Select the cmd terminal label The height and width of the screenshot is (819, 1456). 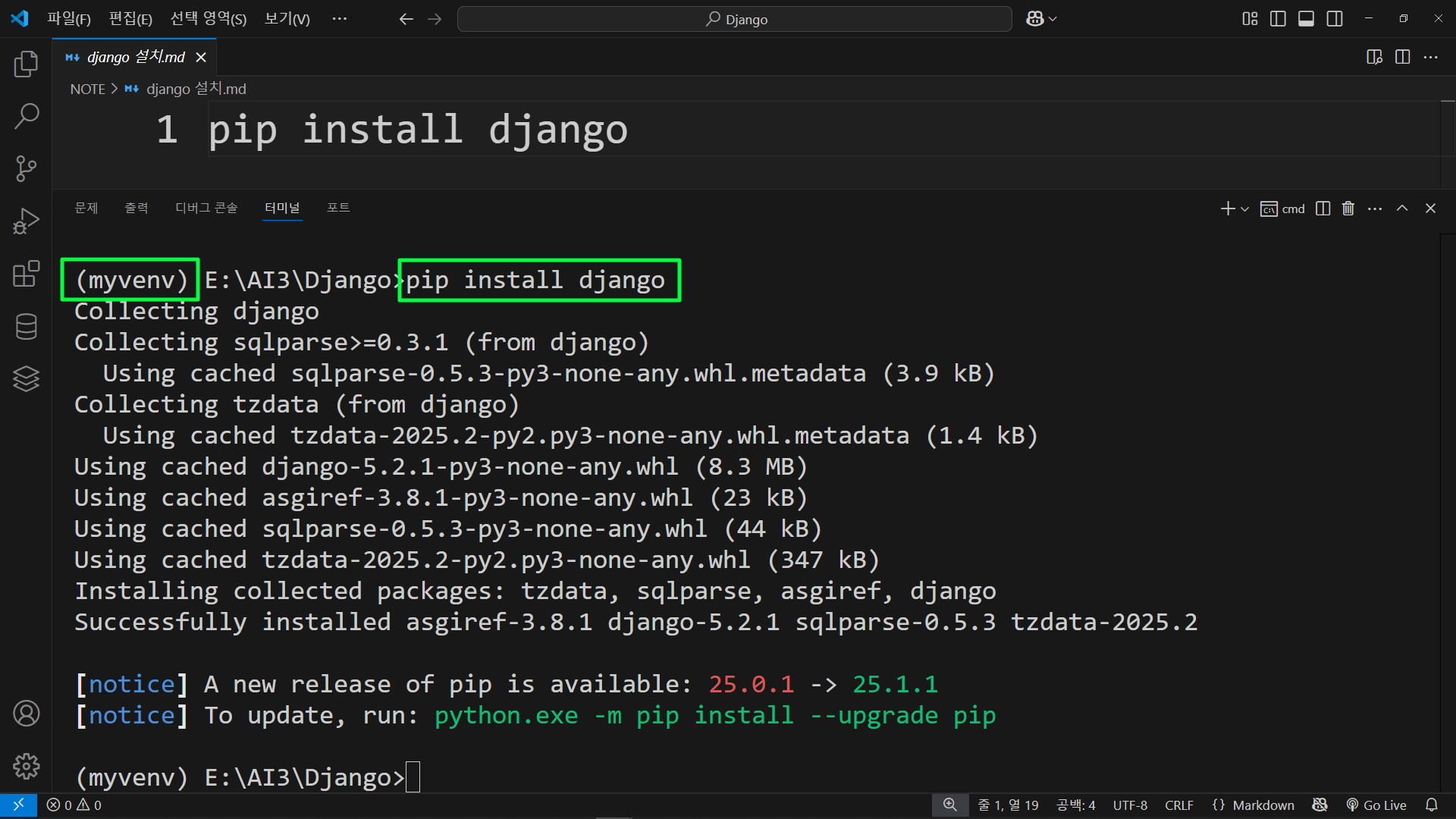1283,209
